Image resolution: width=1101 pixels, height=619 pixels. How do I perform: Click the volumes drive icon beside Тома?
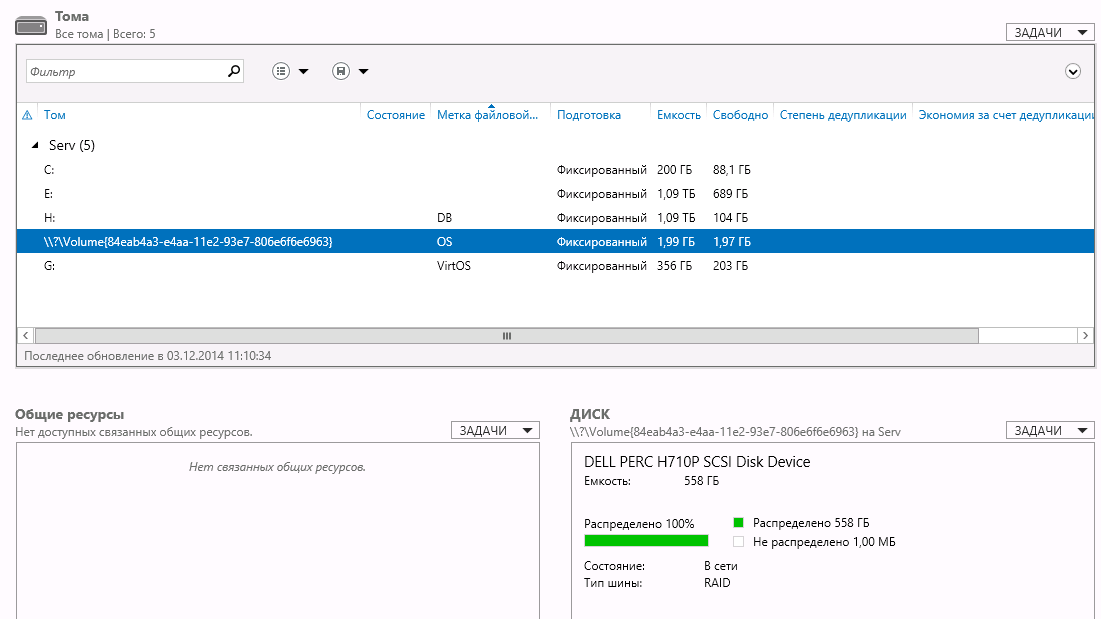click(31, 27)
